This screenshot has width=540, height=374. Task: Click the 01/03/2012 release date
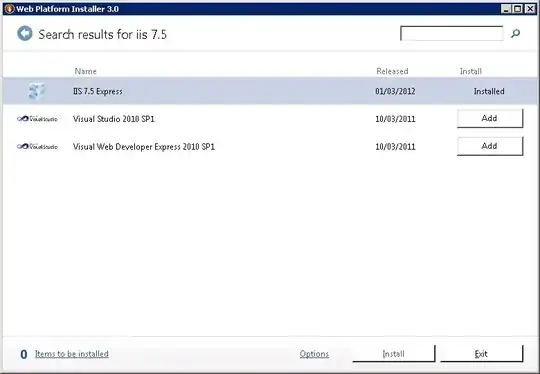[x=395, y=91]
